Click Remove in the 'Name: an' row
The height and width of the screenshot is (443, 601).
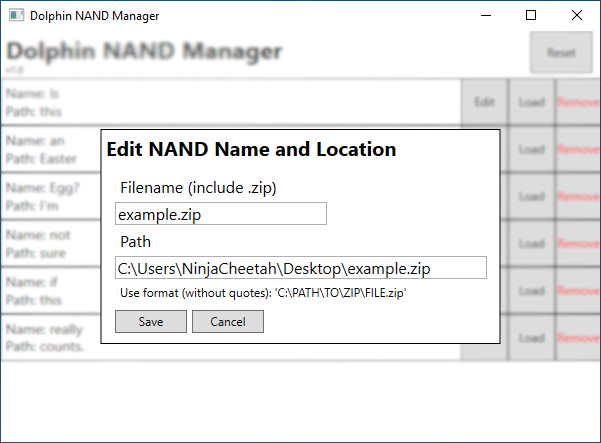tap(578, 149)
